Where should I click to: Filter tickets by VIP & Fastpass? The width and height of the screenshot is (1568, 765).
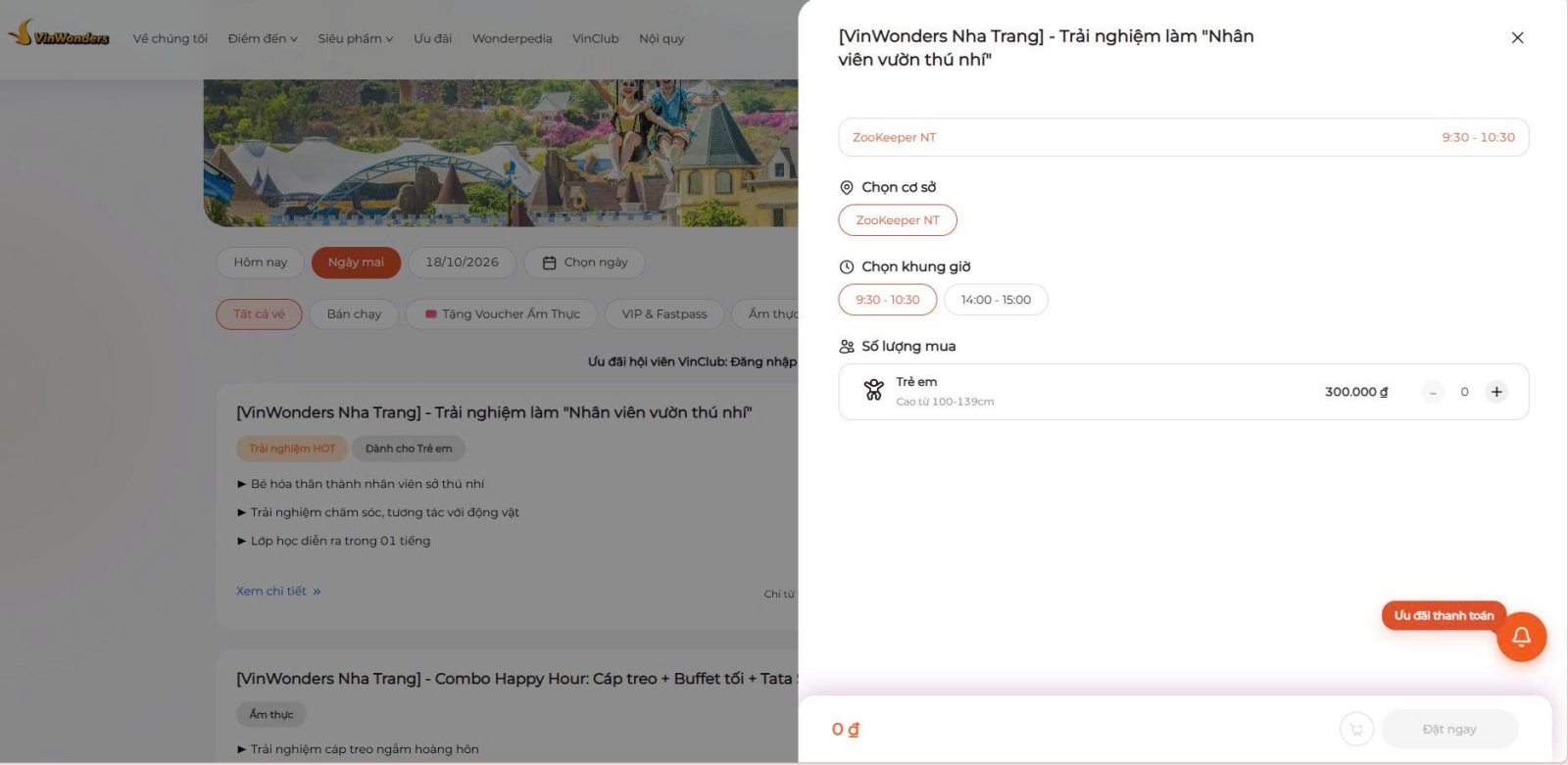[664, 314]
